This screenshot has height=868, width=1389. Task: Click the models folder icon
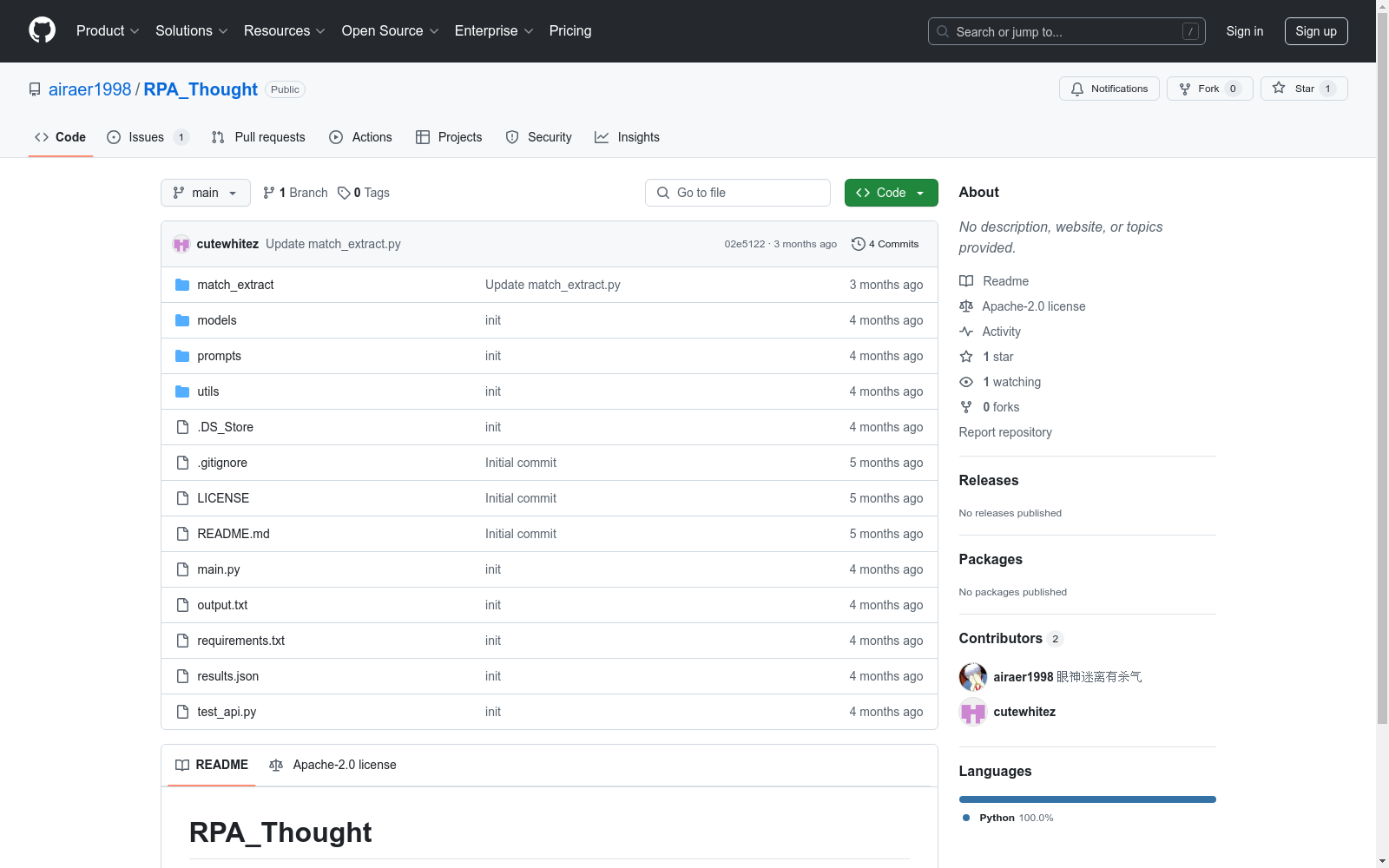coord(182,320)
